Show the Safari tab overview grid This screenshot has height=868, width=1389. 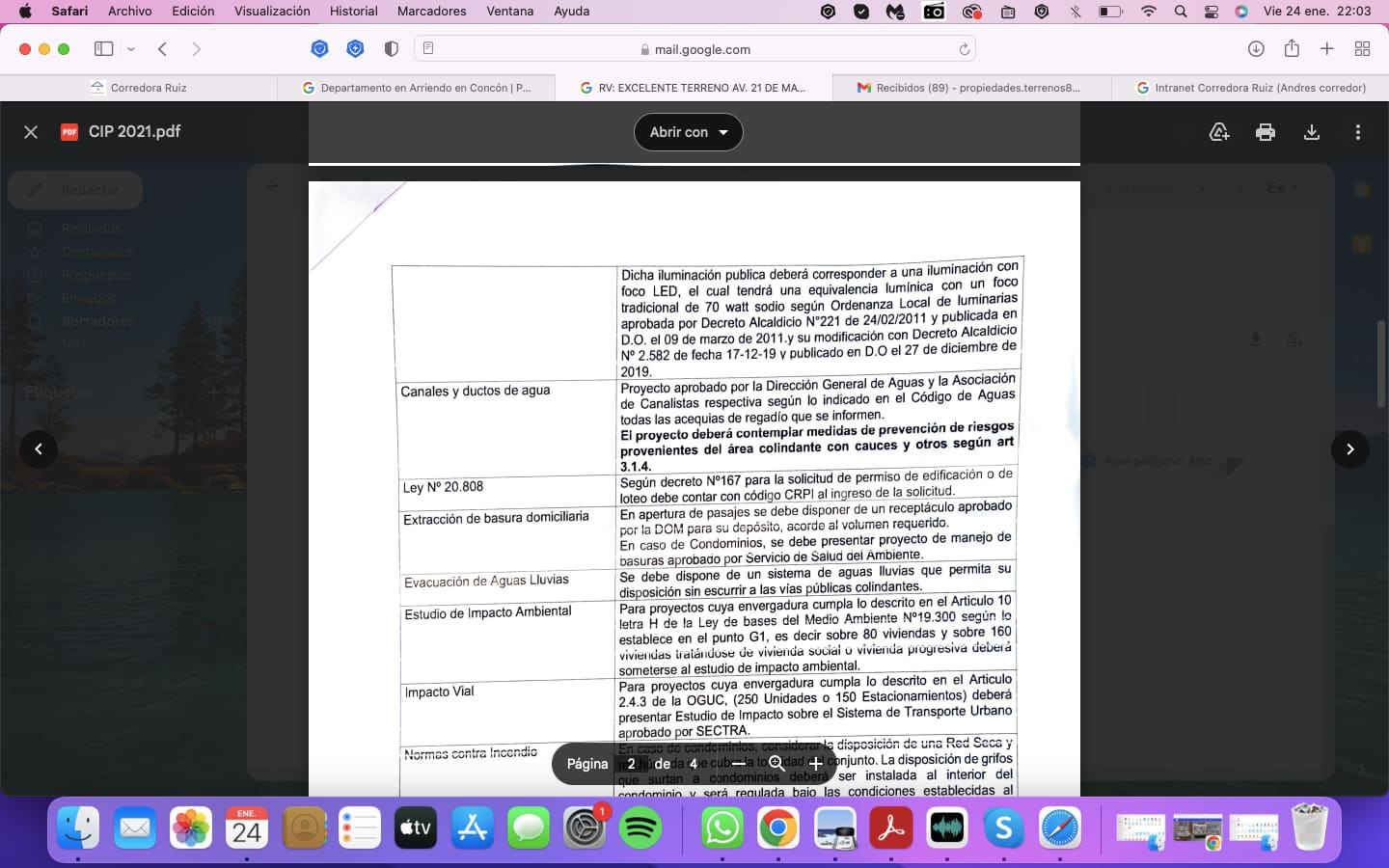click(1363, 49)
